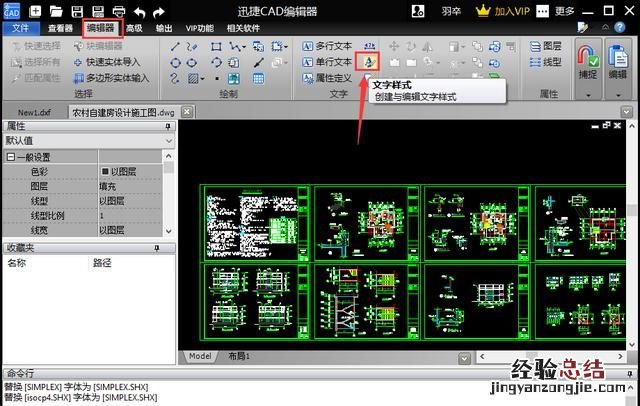Select the Line drawing tool
Screen dimensions: 640x406
click(x=175, y=47)
